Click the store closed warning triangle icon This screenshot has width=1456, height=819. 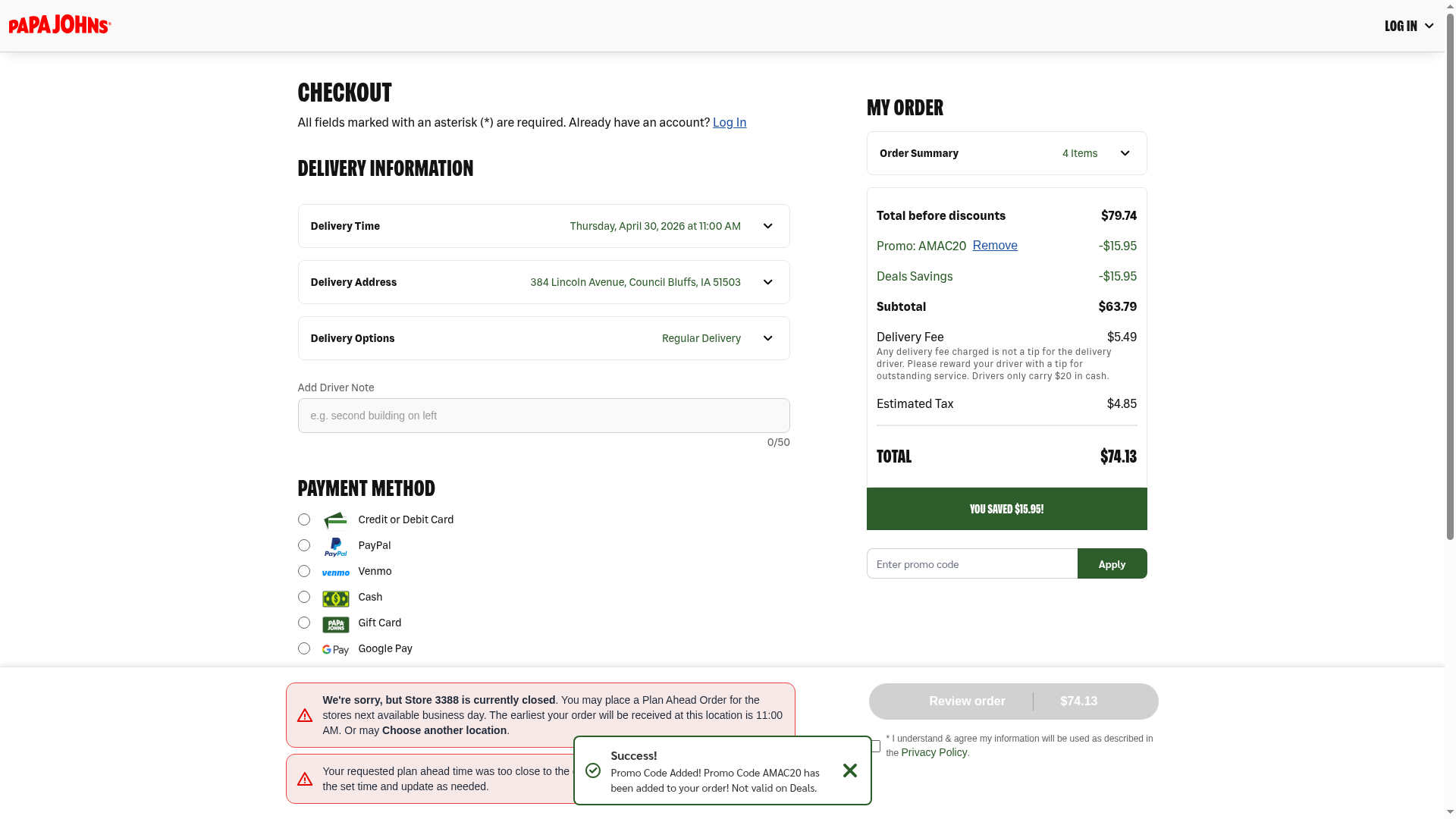pyautogui.click(x=305, y=715)
